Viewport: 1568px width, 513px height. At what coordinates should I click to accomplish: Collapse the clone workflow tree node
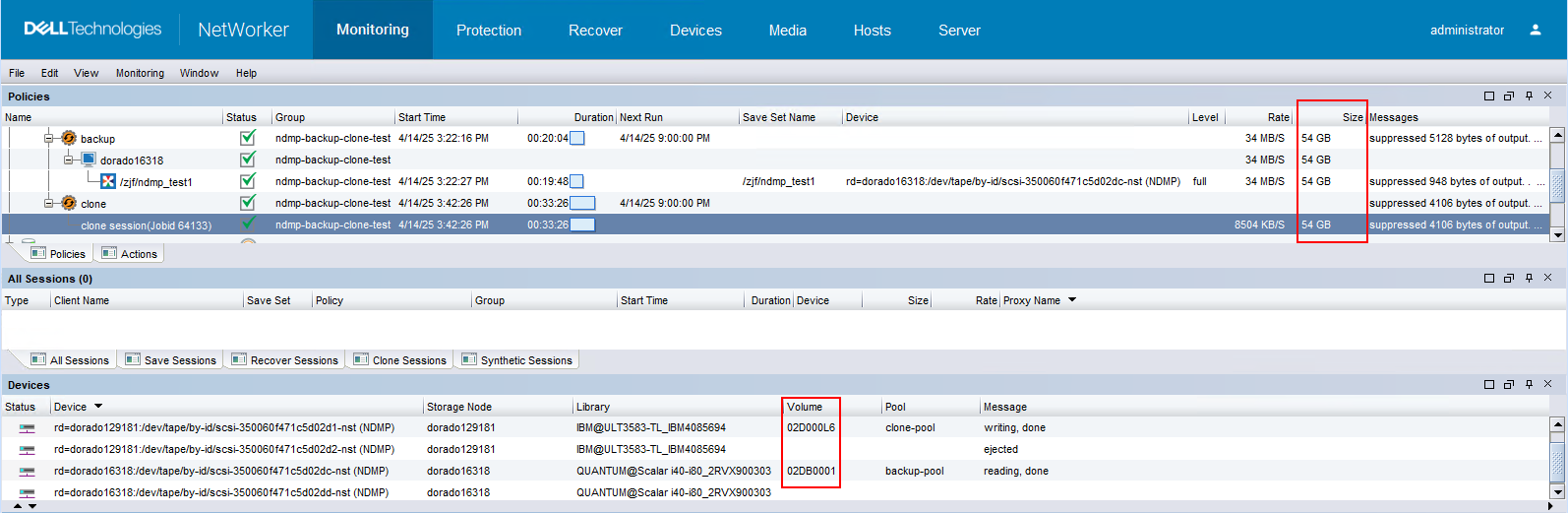click(48, 203)
